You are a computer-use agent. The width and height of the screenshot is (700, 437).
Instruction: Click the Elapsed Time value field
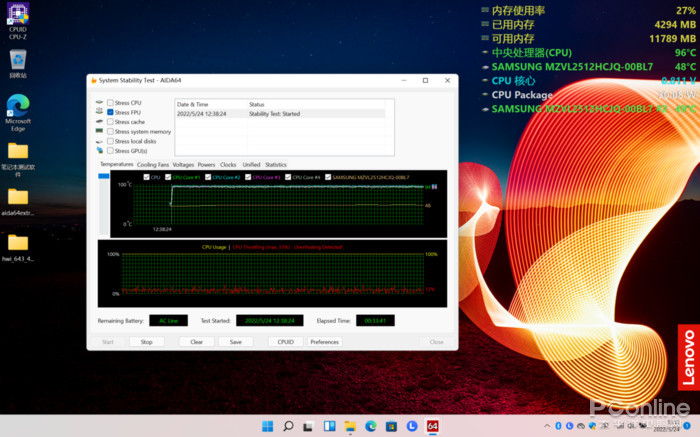(375, 320)
